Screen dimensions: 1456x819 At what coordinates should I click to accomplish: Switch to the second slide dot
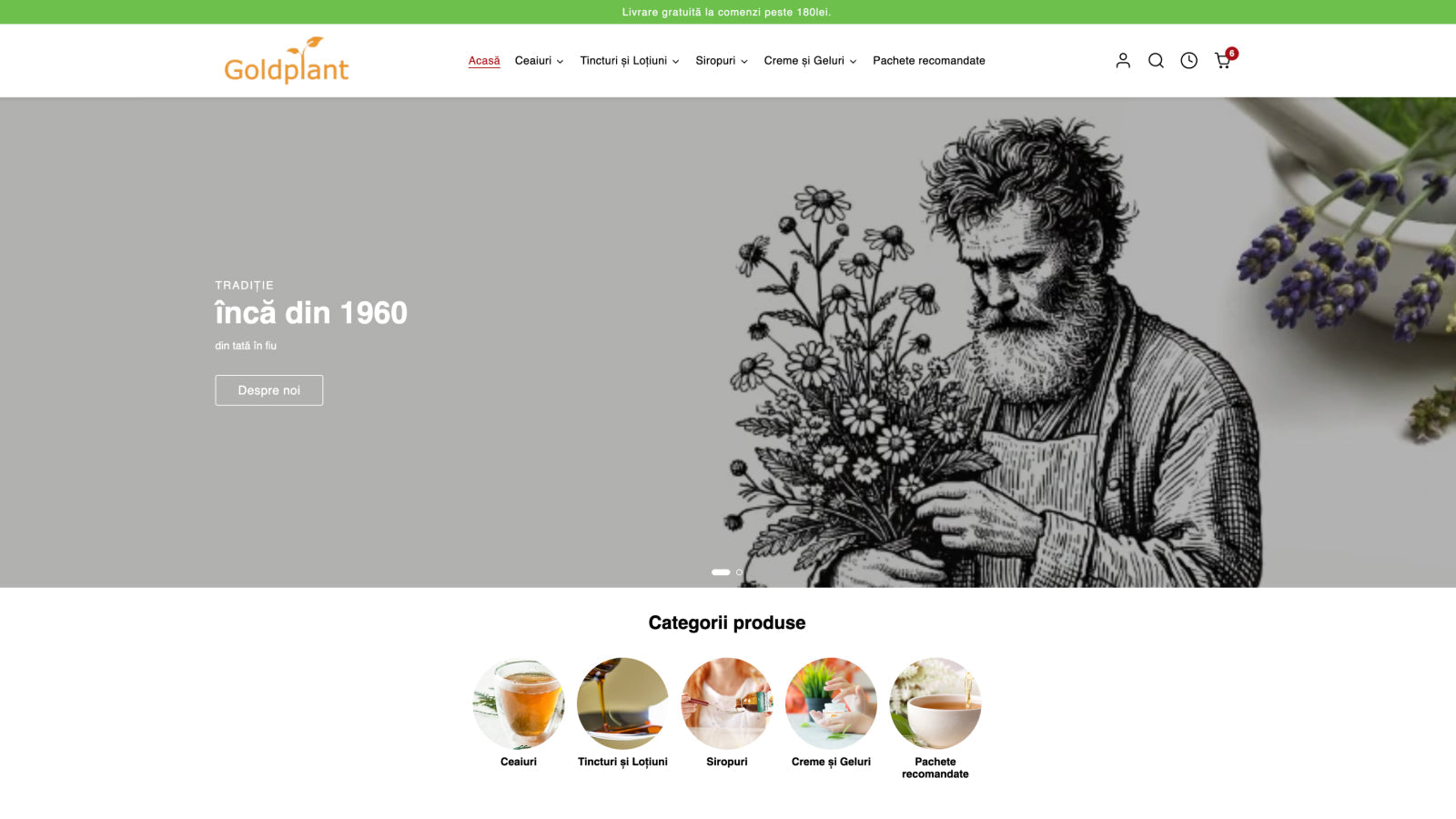point(739,572)
